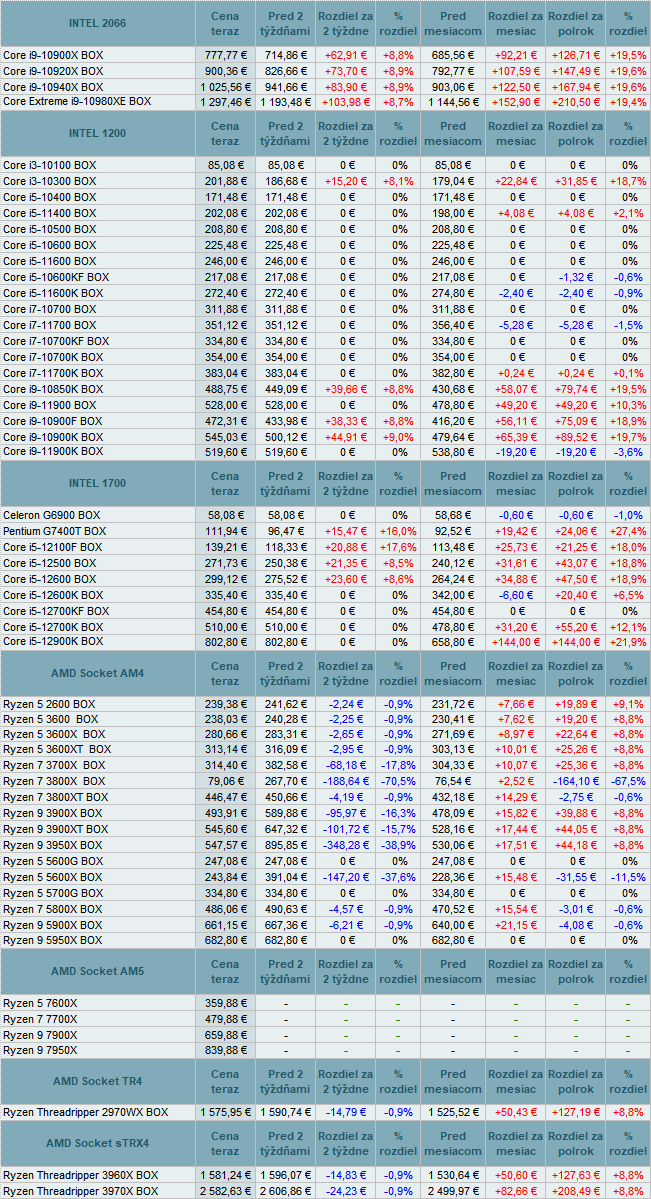Image resolution: width=651 pixels, height=1199 pixels.
Task: Click Ryzen Threadripper 3960X BOX name
Action: (x=80, y=1175)
